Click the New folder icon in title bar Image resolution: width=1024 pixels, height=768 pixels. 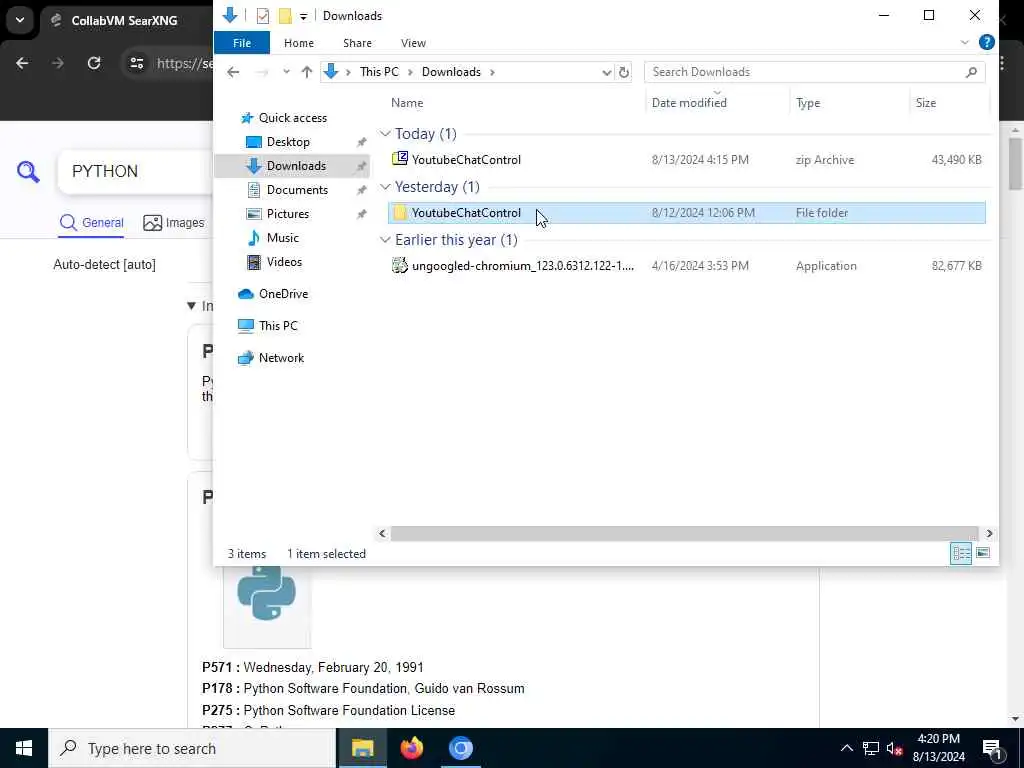[x=285, y=16]
